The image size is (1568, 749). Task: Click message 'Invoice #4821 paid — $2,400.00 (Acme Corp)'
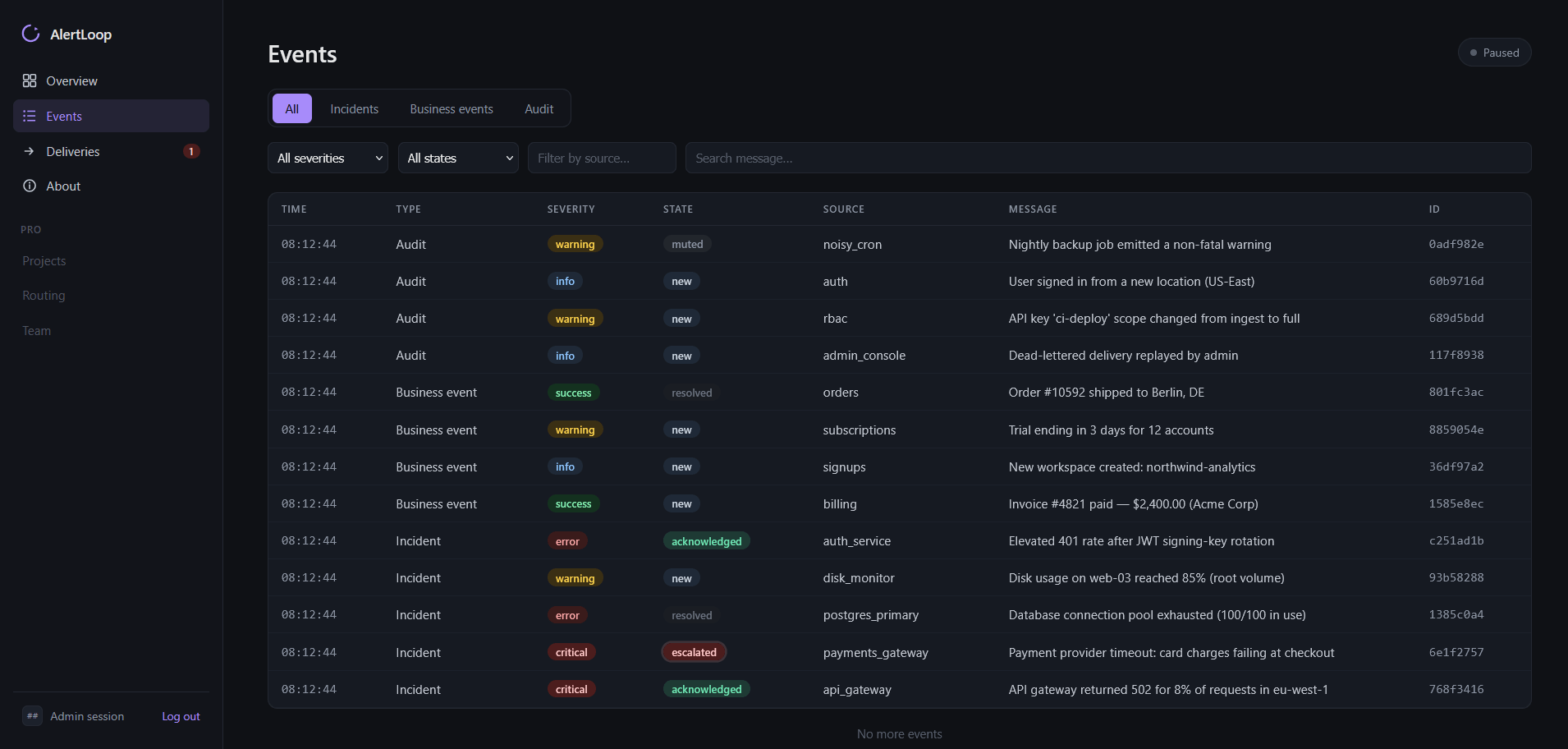point(1133,503)
